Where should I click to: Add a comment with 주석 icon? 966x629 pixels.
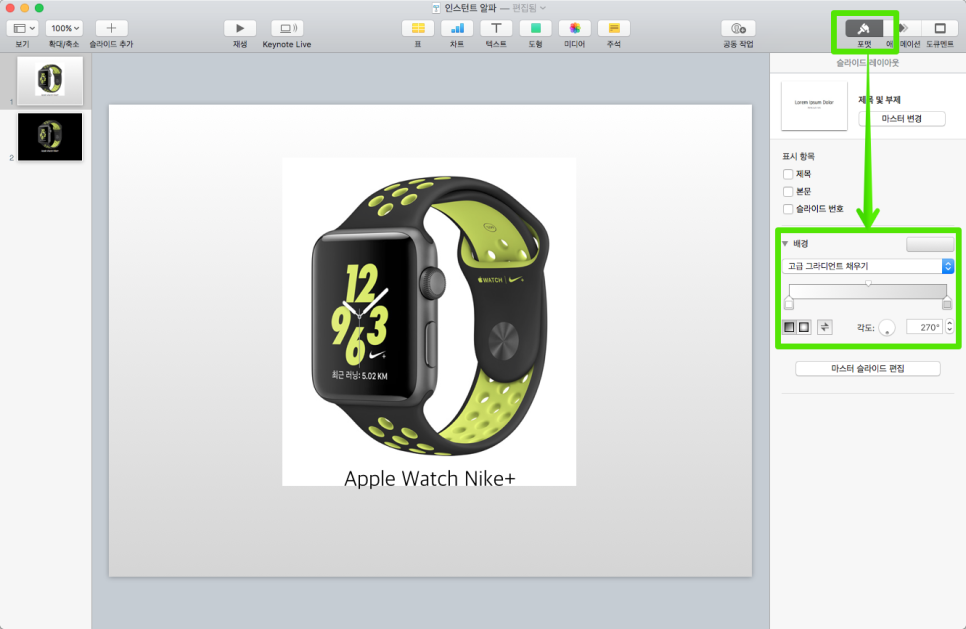click(x=614, y=28)
